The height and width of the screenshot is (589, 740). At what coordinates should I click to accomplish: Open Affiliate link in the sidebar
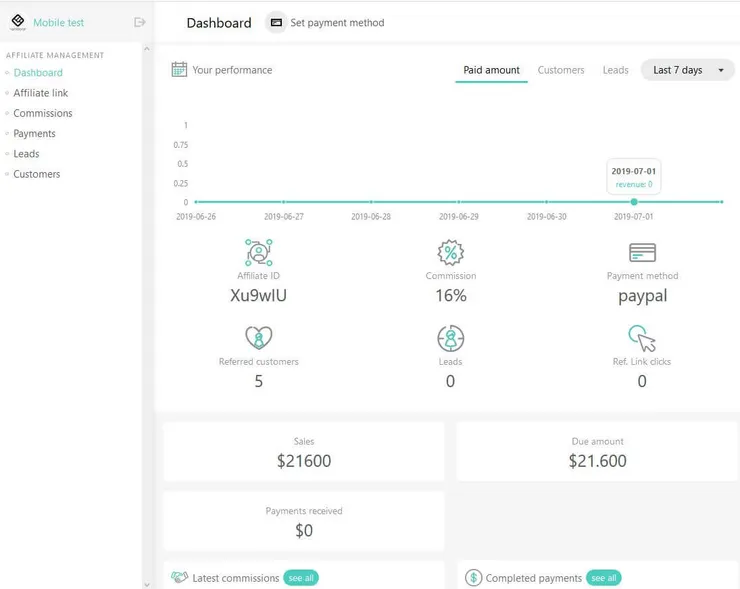41,93
